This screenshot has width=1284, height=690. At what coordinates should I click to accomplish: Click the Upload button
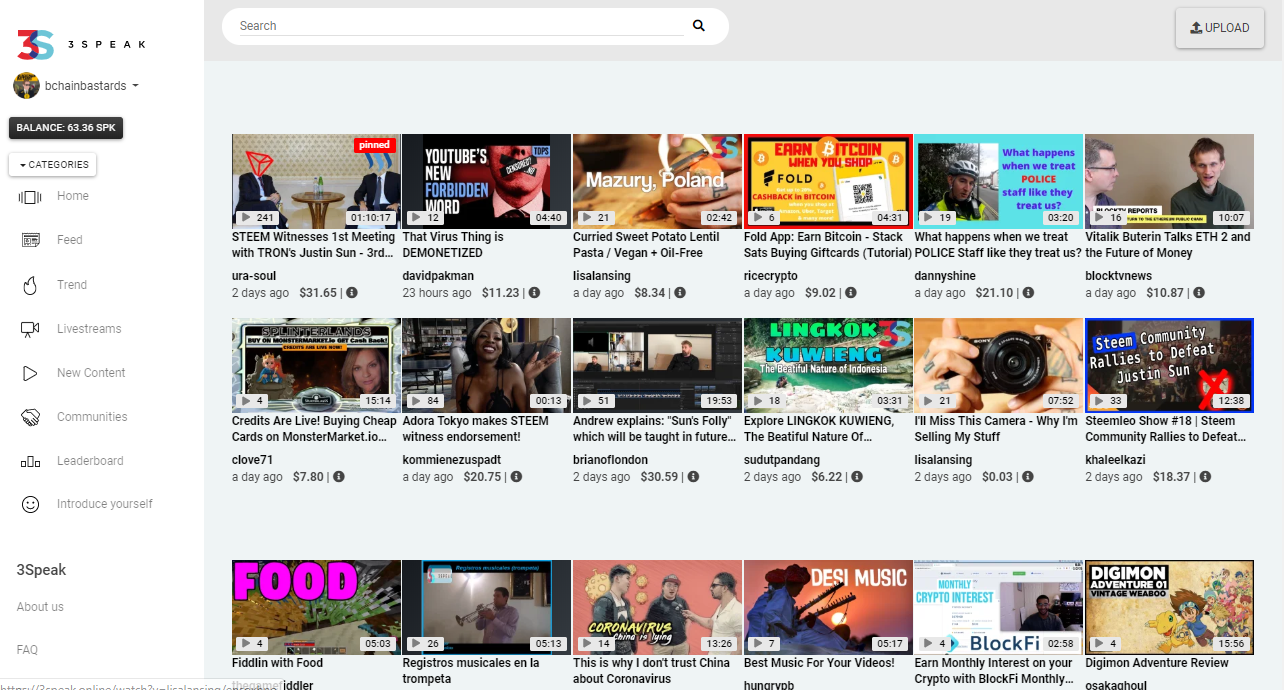click(1219, 28)
